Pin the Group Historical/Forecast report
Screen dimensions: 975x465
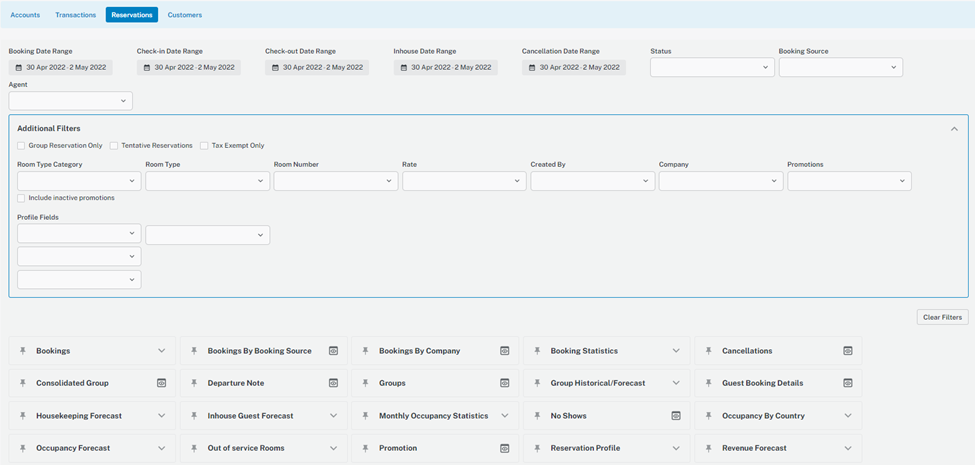click(537, 383)
